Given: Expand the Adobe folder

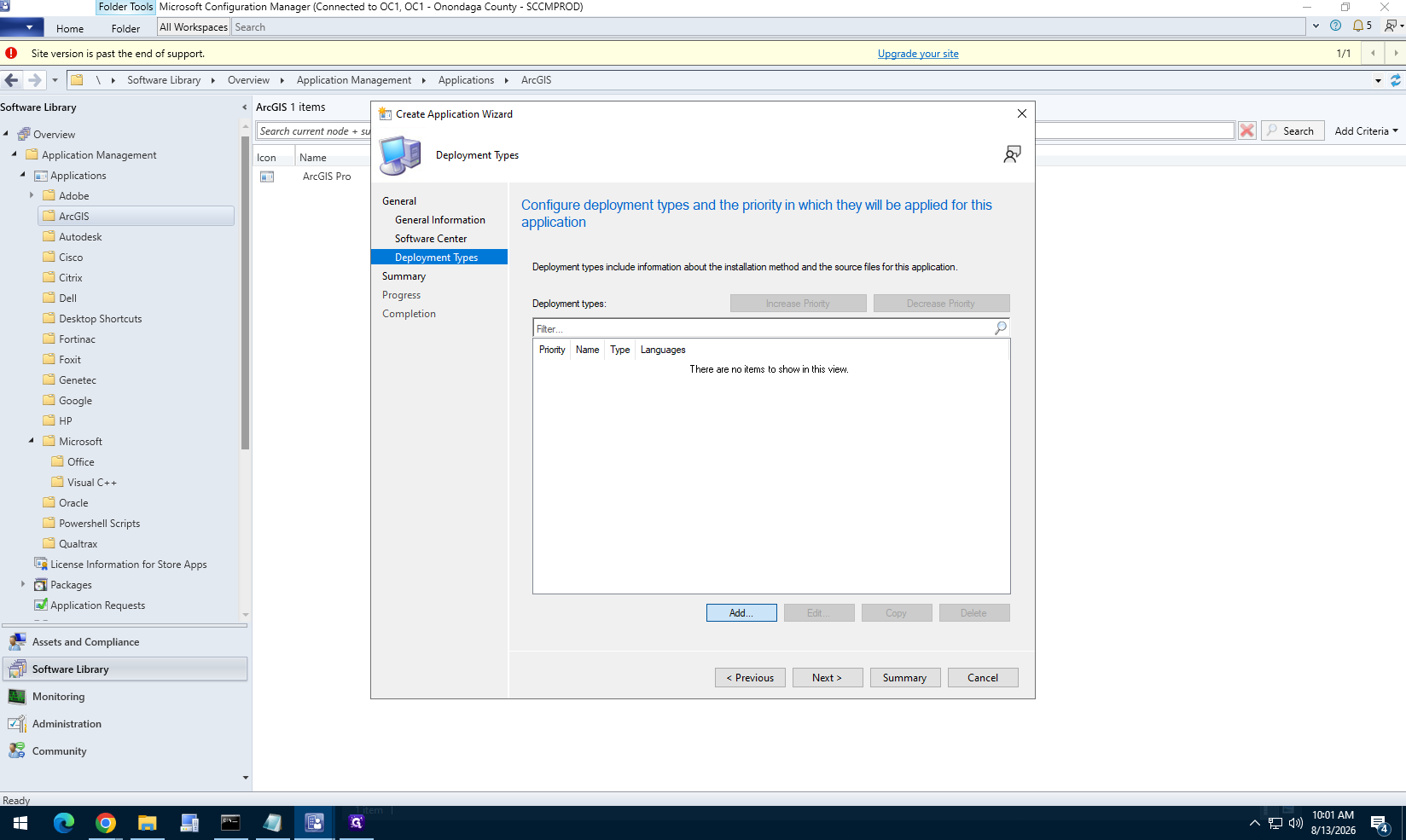Looking at the screenshot, I should click(x=32, y=195).
